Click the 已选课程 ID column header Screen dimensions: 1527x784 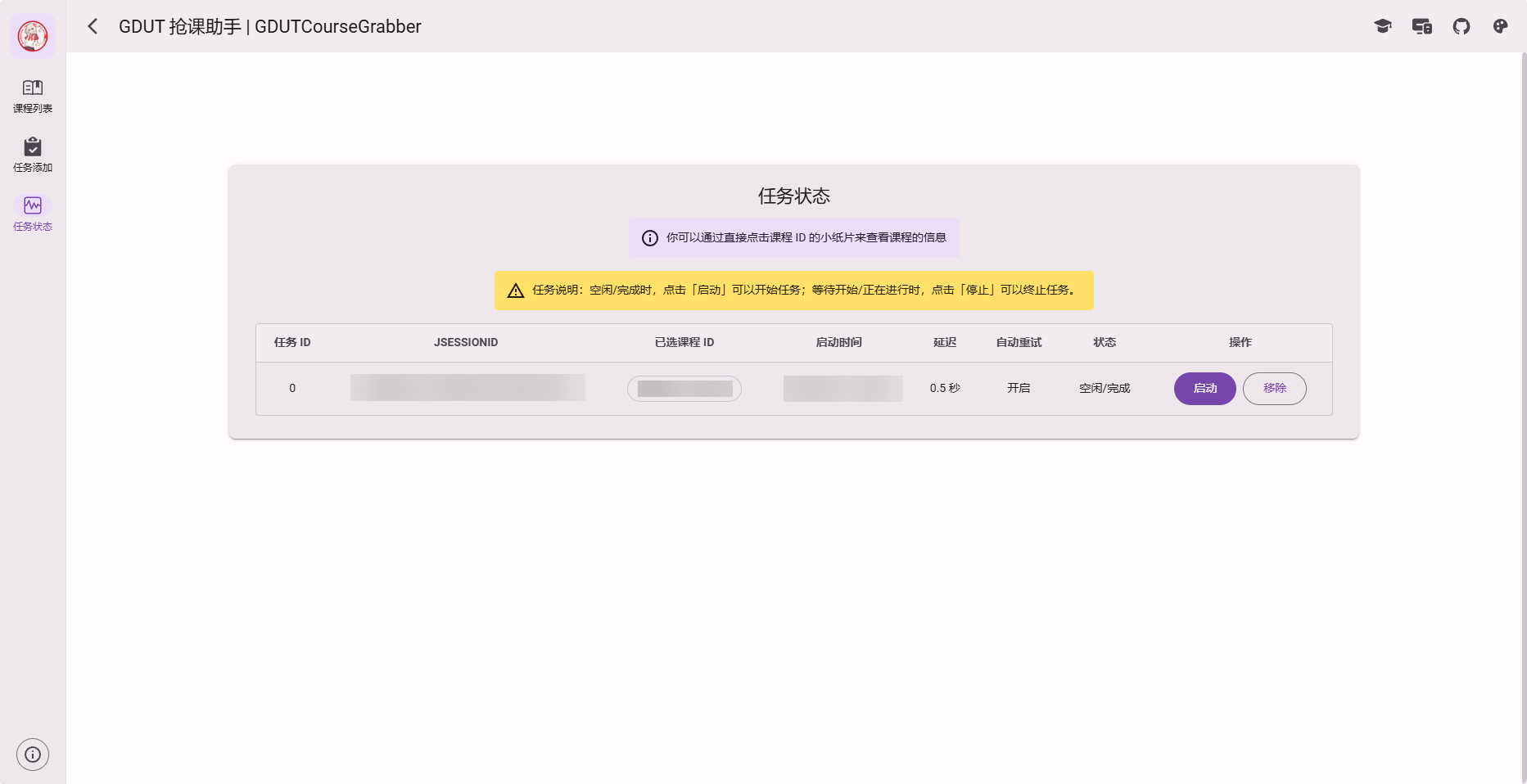point(684,343)
